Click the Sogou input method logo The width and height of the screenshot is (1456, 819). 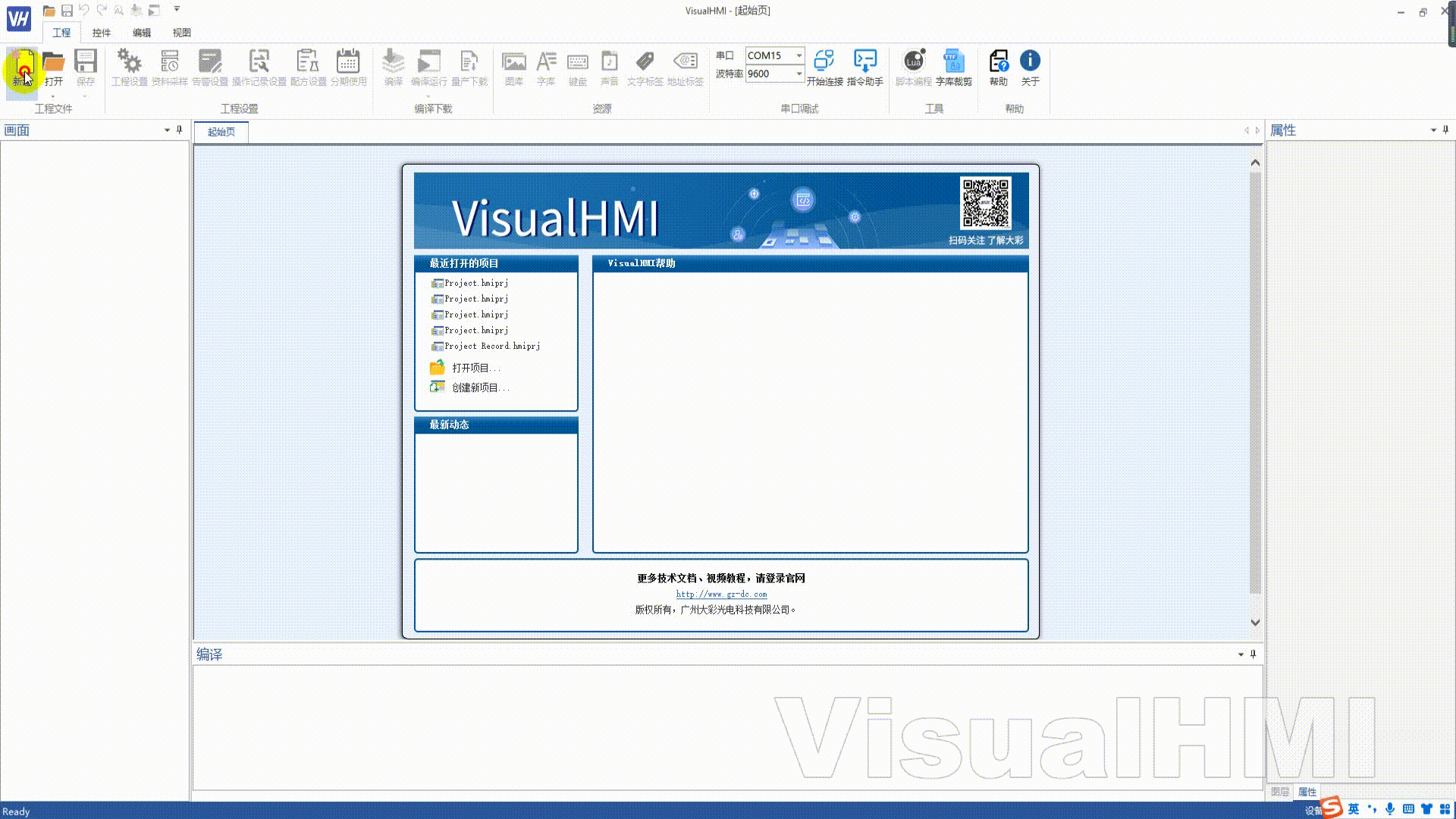(1331, 808)
